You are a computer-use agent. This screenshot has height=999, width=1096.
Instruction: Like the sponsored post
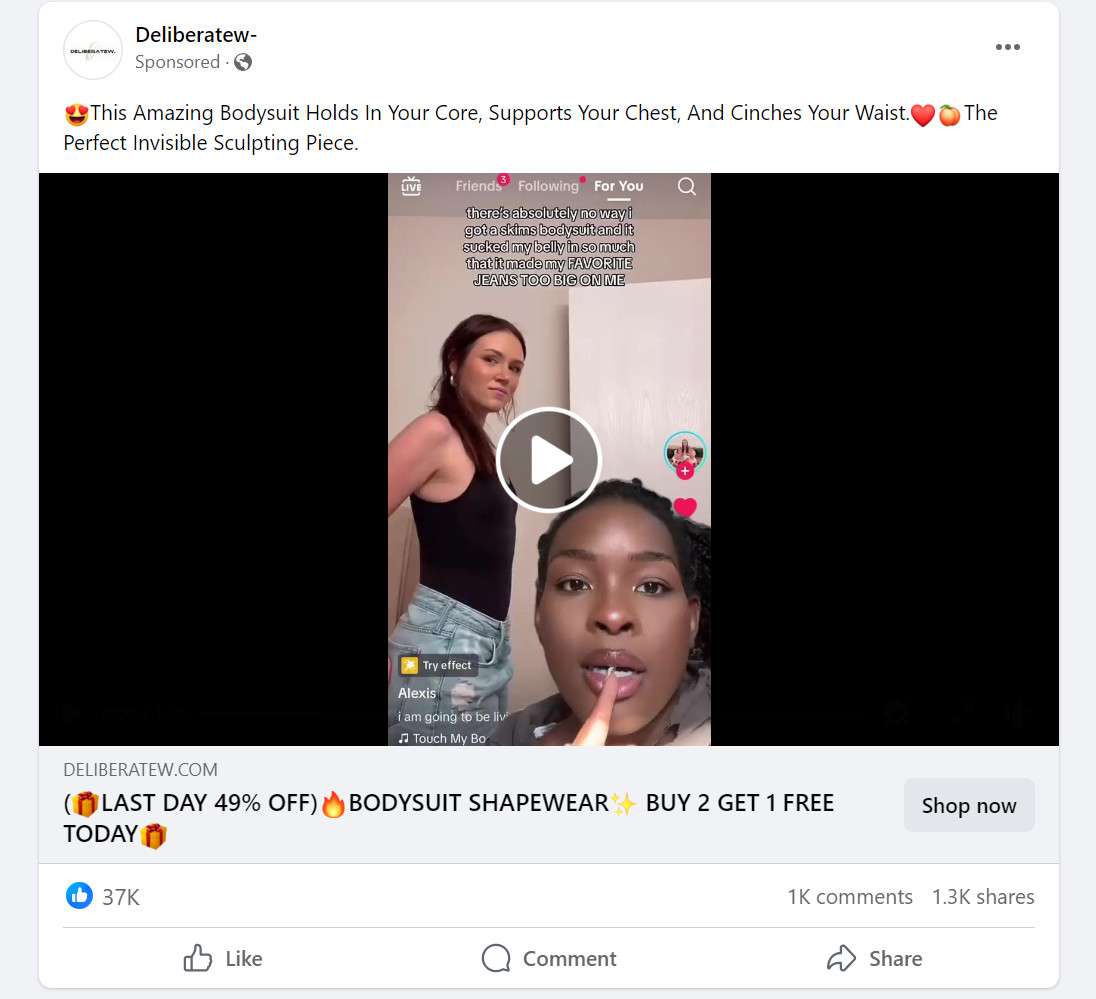point(223,958)
